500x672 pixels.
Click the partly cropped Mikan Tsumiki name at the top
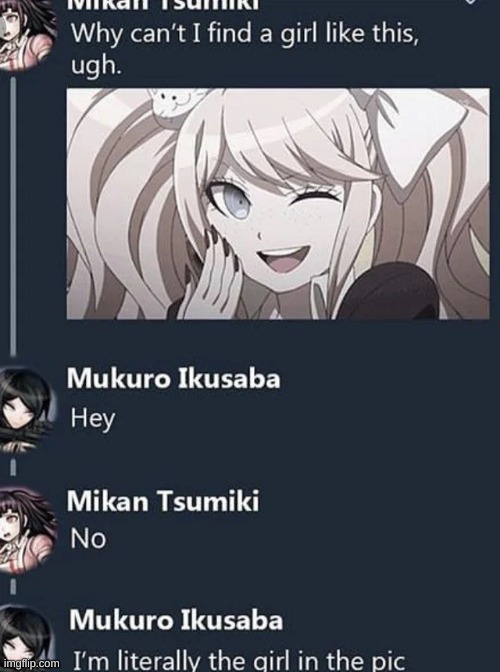point(164,4)
